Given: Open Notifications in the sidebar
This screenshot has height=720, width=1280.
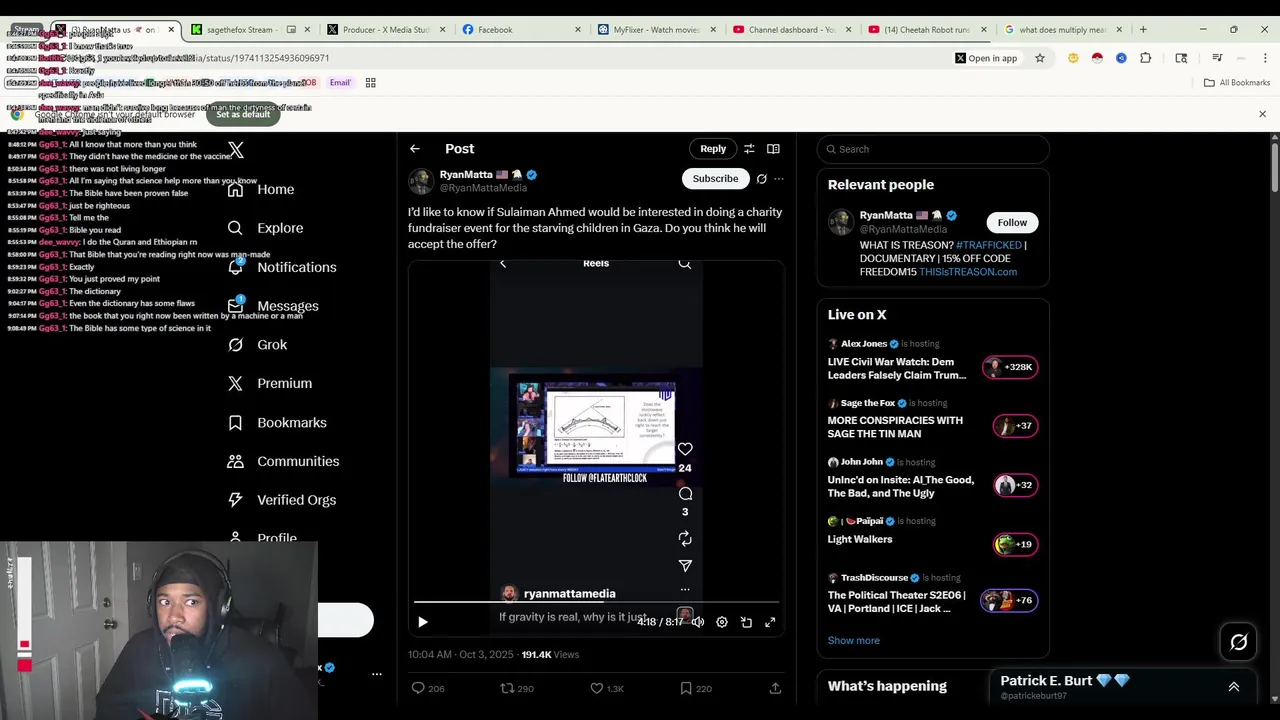Looking at the screenshot, I should click(x=282, y=267).
